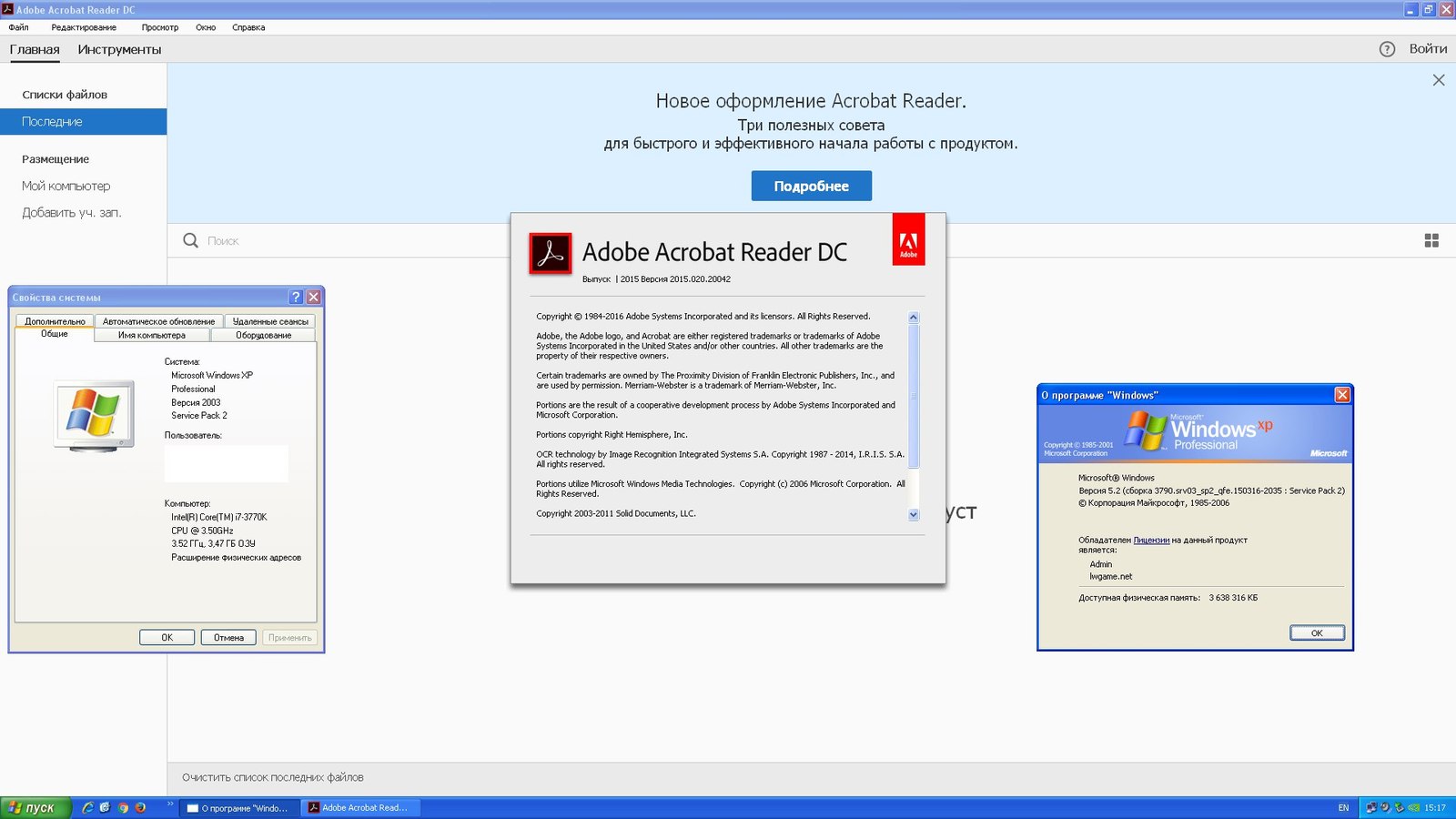Click the Windows XP Professional banner logo

(x=1199, y=431)
